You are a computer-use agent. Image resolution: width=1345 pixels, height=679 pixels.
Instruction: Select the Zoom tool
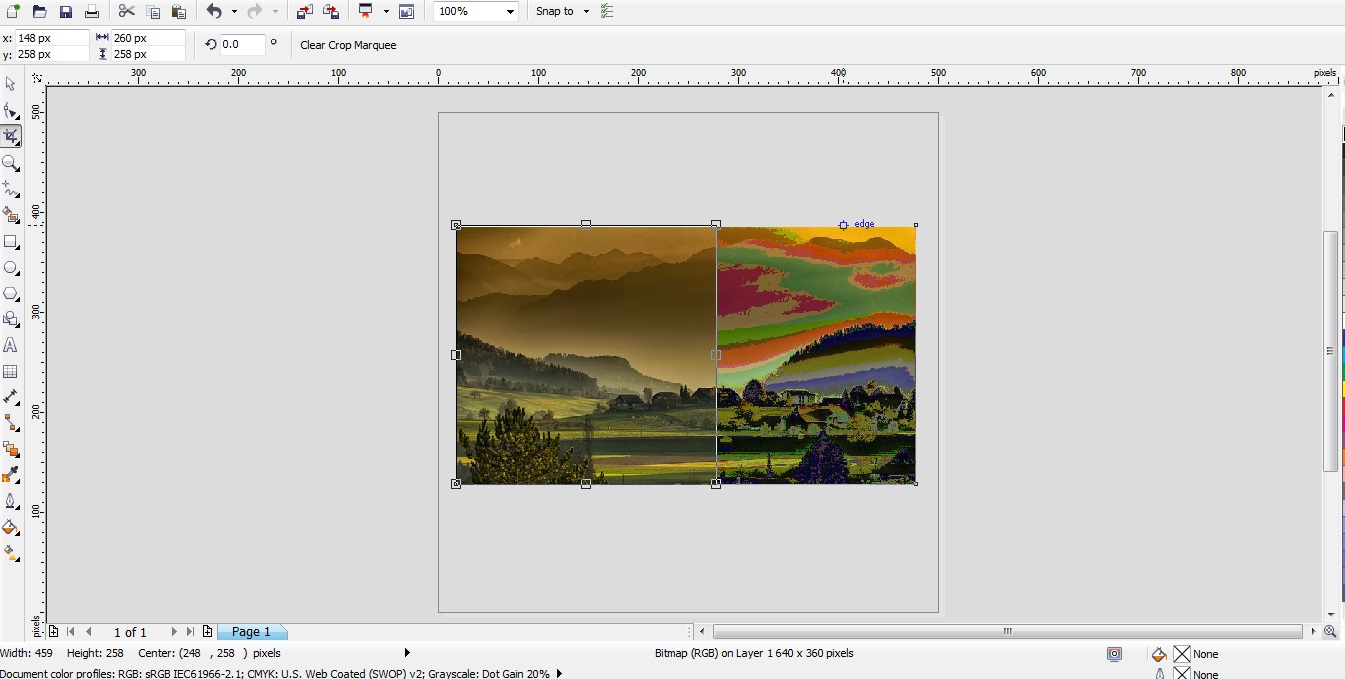[11, 162]
